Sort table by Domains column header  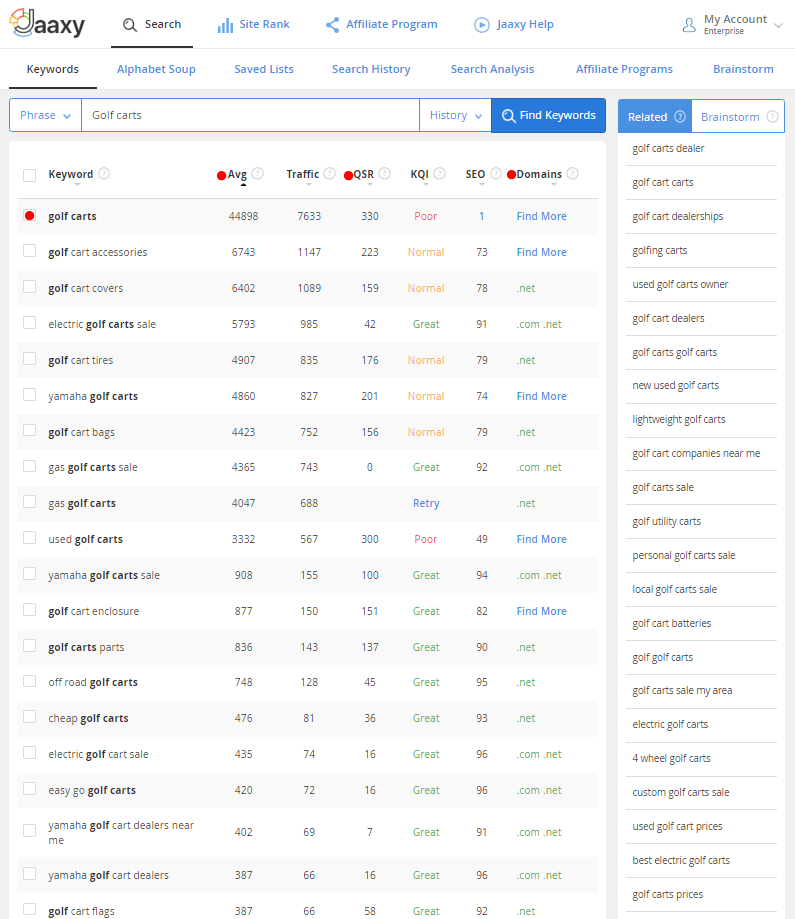pyautogui.click(x=539, y=174)
